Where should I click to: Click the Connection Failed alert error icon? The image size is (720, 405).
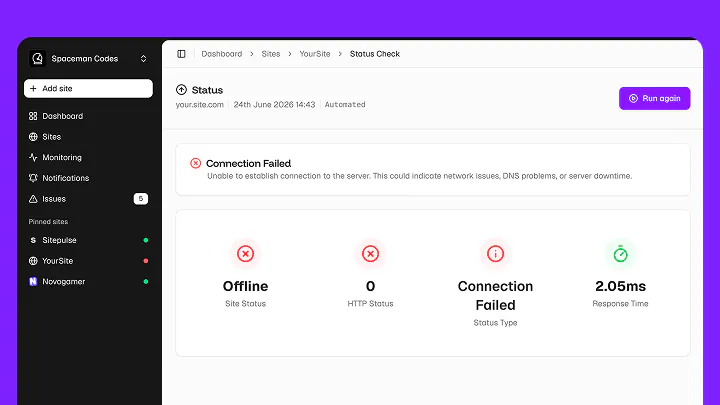pyautogui.click(x=196, y=163)
